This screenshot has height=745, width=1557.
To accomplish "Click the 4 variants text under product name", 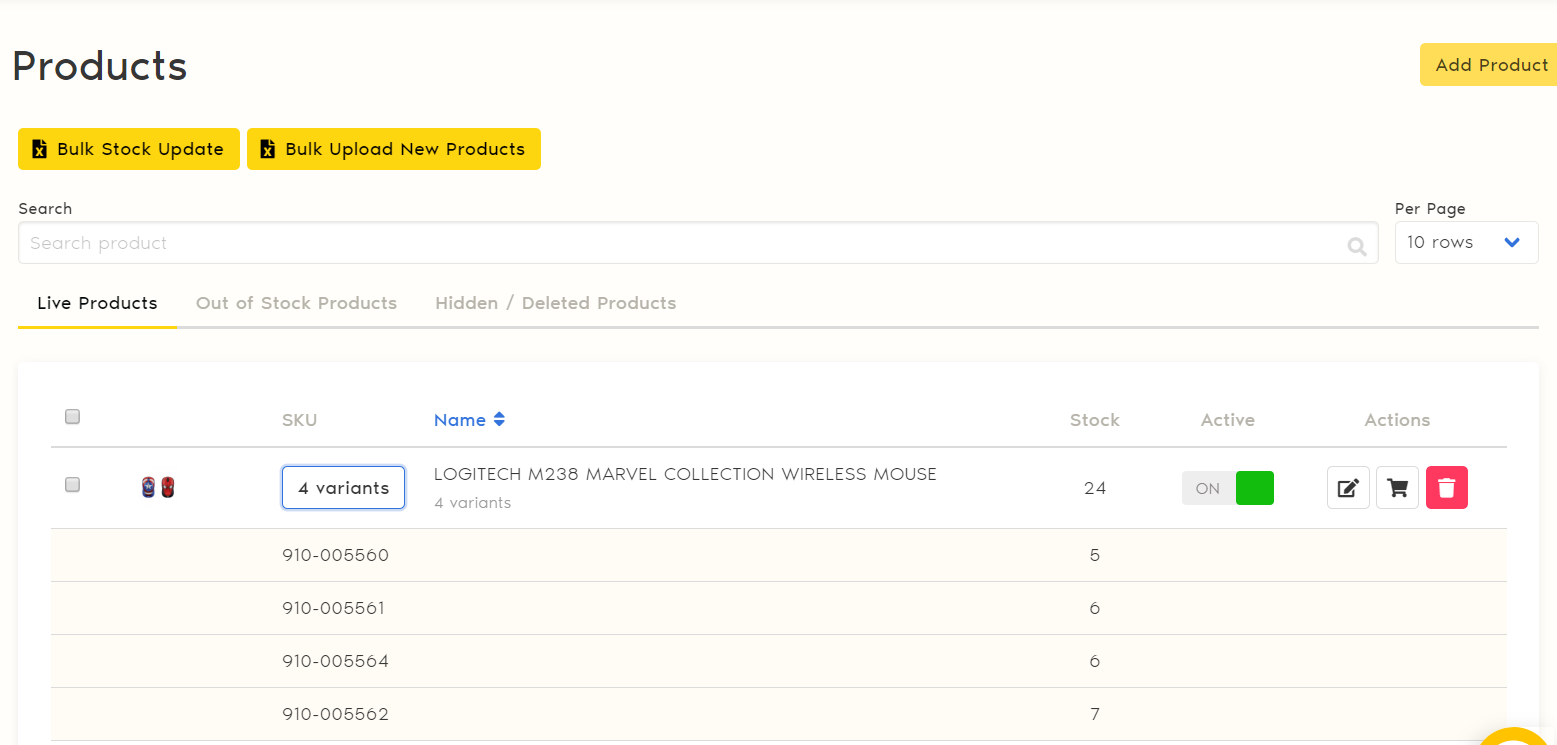I will [x=472, y=503].
